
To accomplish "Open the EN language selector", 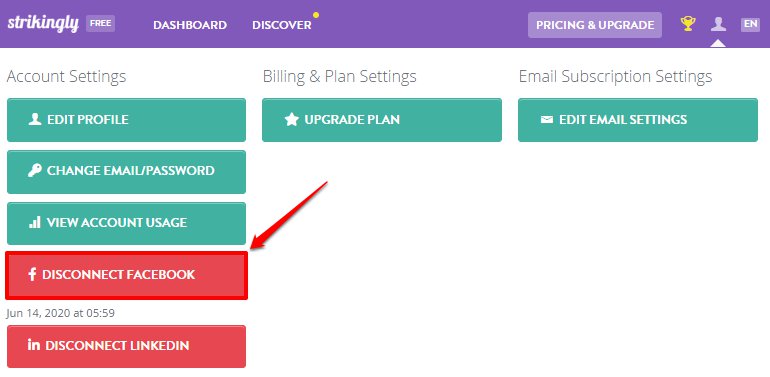I will (x=750, y=24).
